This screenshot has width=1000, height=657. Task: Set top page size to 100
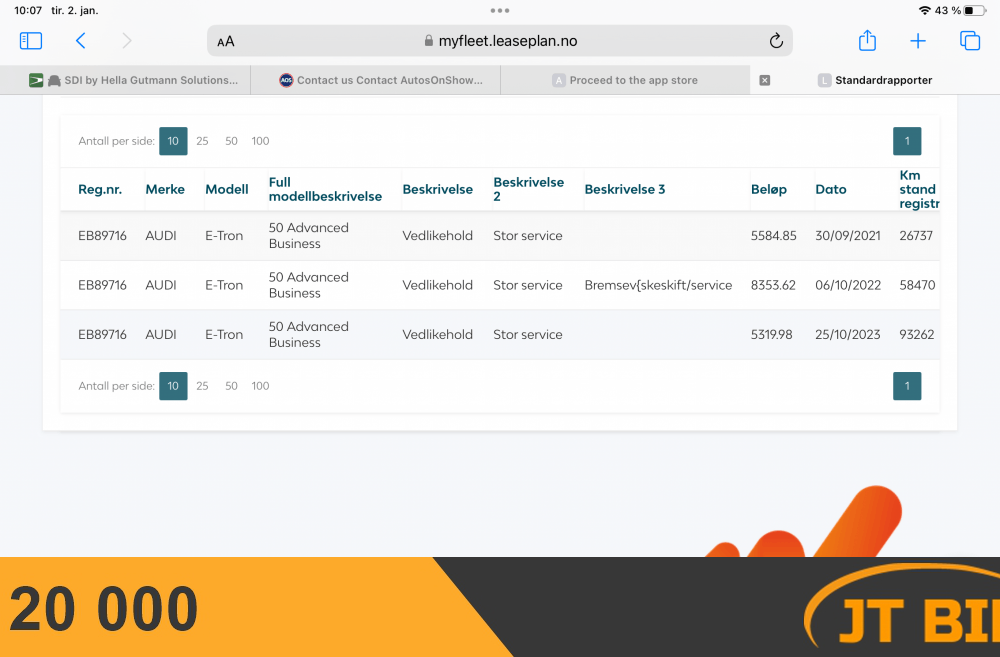pyautogui.click(x=260, y=141)
